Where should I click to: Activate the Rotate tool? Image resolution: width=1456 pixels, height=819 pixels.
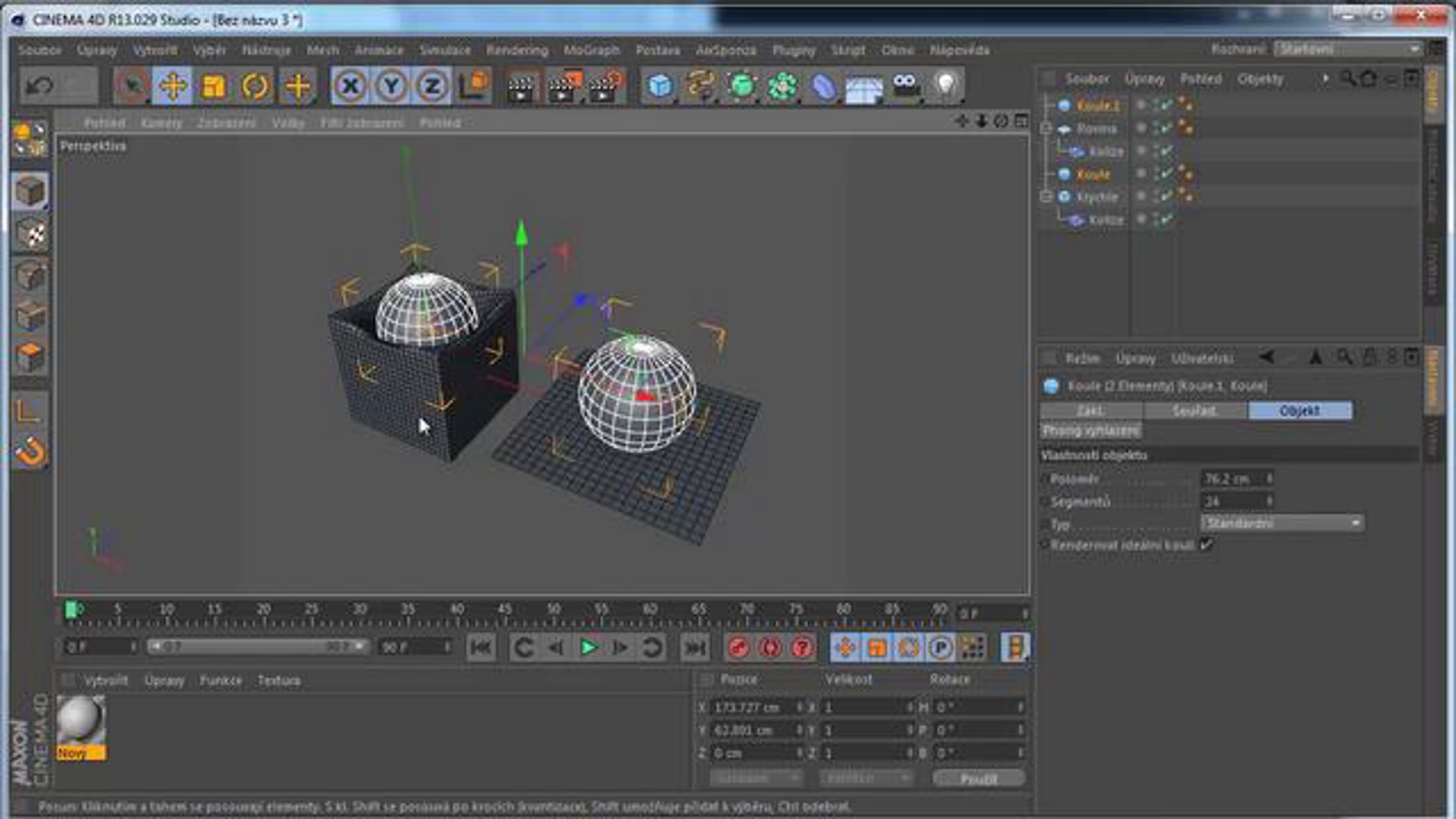pos(255,86)
